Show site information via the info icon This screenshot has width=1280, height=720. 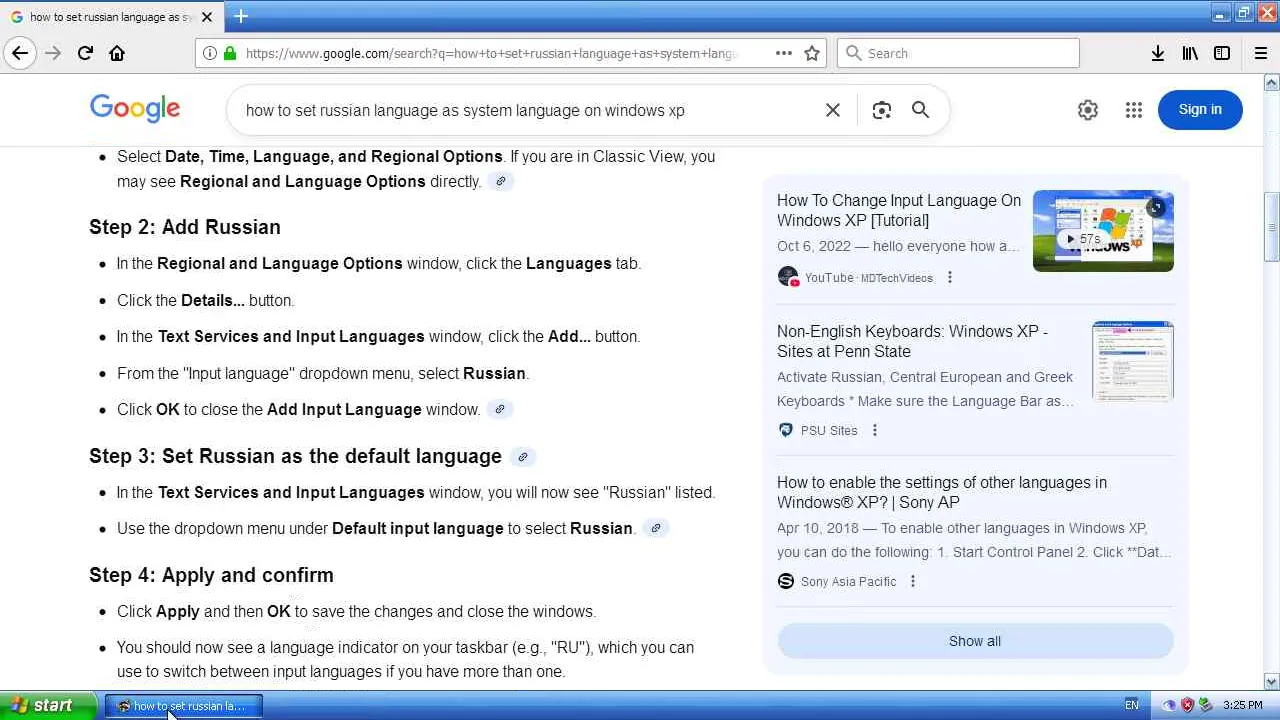tap(210, 53)
